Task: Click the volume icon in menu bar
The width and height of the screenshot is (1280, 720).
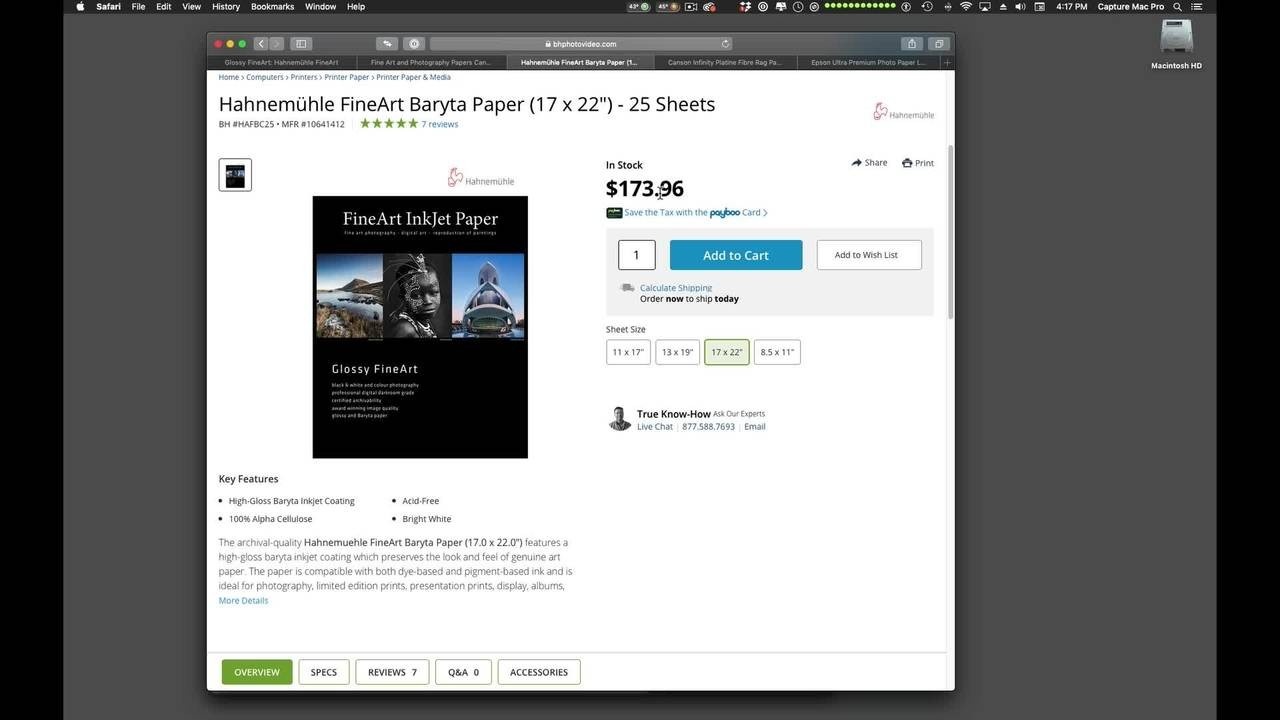Action: pos(1022,6)
